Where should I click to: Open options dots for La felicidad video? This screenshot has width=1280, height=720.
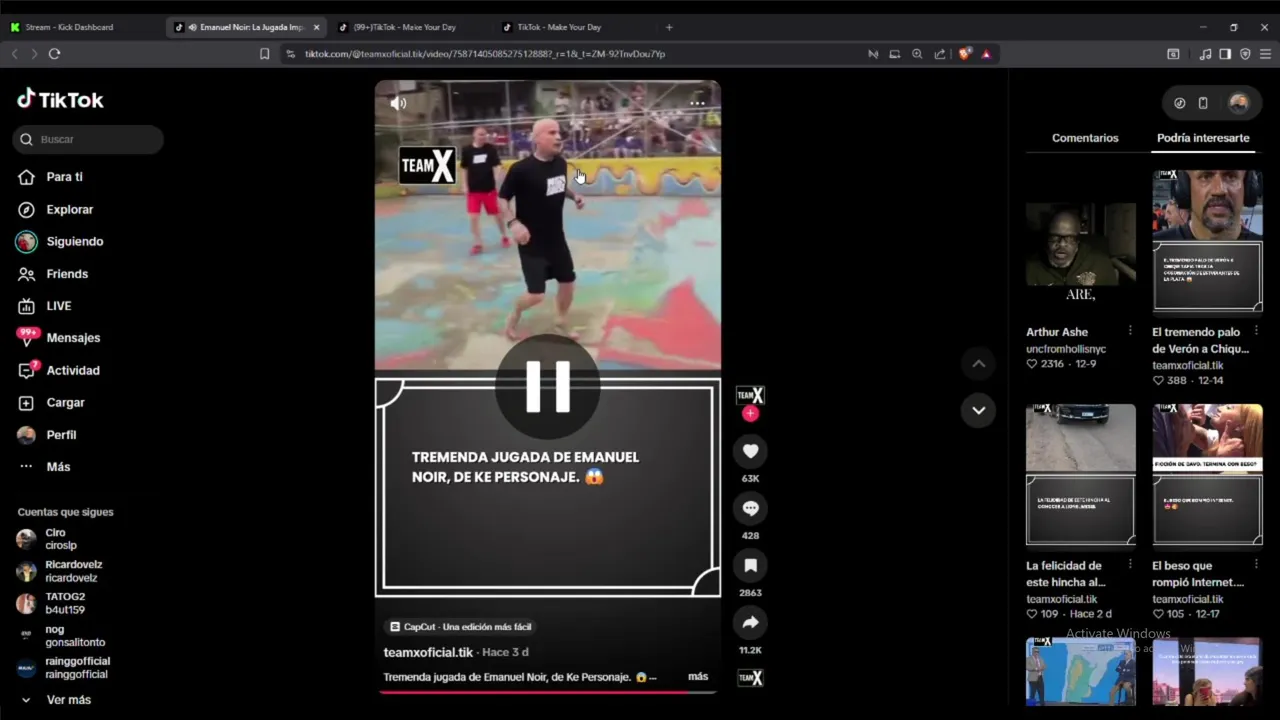point(1130,565)
